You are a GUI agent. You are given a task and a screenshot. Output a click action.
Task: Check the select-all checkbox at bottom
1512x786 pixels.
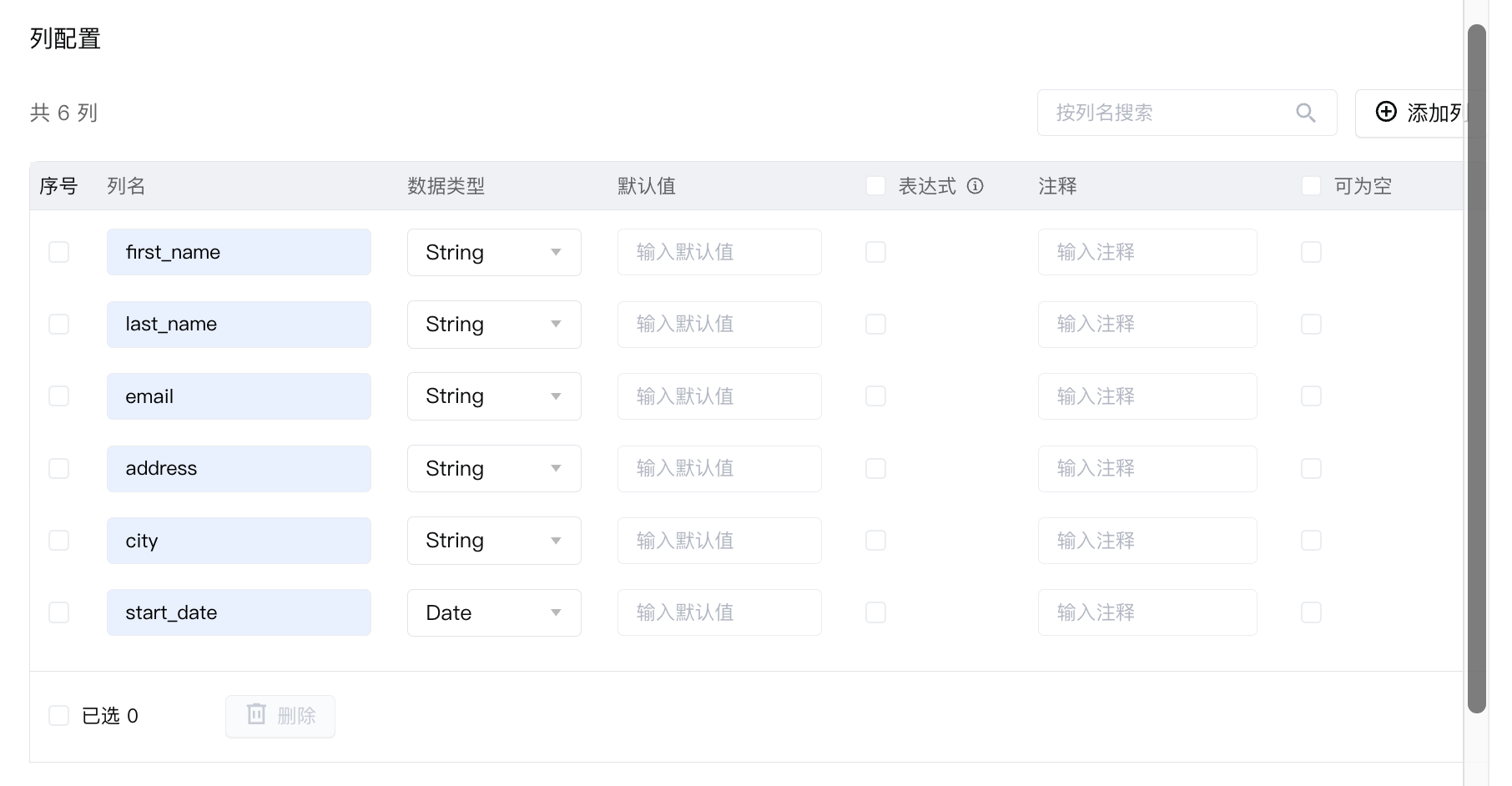[58, 715]
